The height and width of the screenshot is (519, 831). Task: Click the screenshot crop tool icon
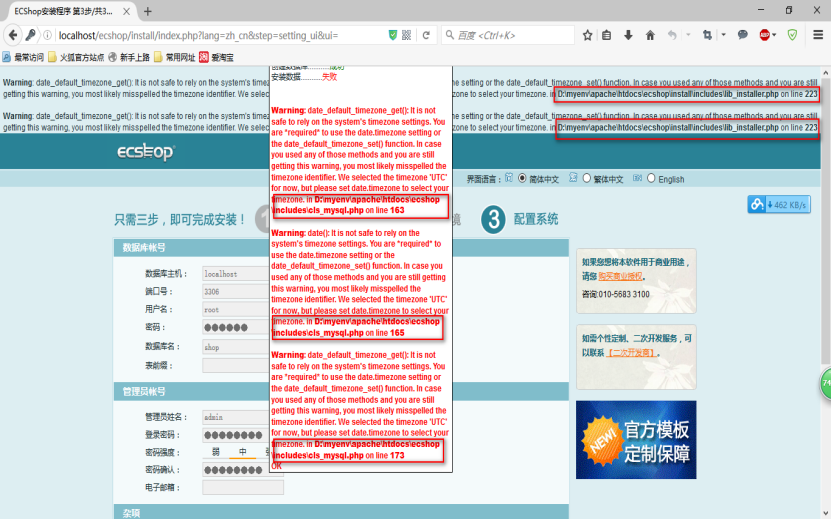point(707,35)
